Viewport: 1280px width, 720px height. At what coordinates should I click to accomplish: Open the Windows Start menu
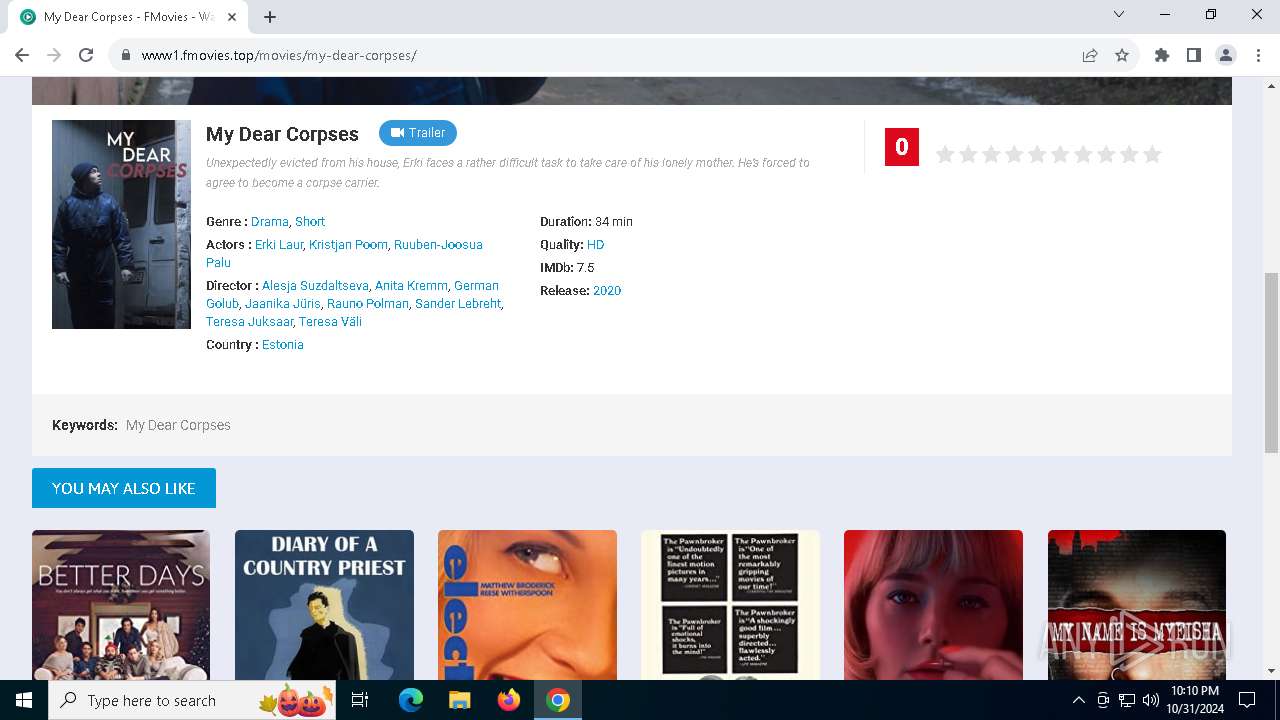tap(24, 700)
